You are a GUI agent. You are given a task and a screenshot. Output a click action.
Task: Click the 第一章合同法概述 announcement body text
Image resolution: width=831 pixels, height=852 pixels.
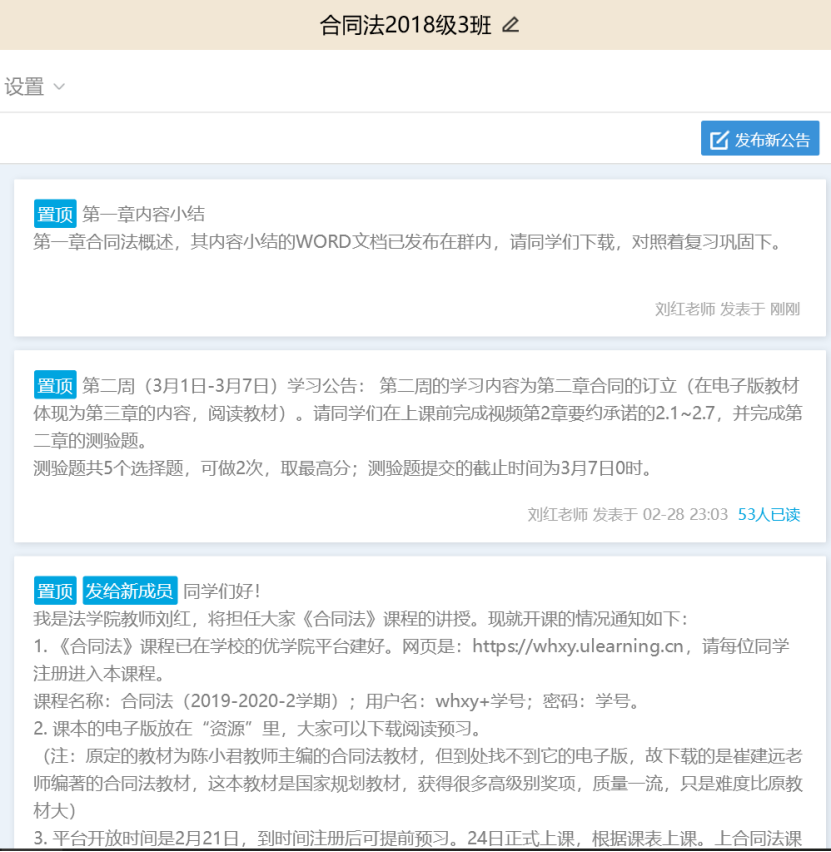[x=407, y=242]
